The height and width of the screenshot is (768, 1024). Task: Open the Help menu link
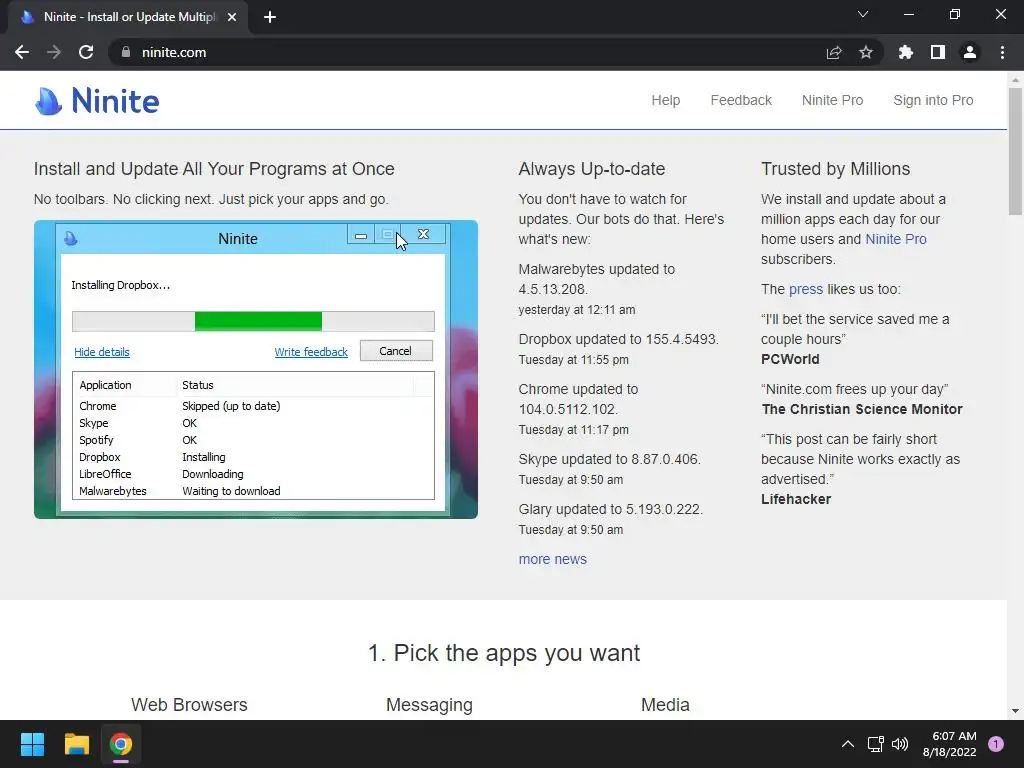coord(665,100)
